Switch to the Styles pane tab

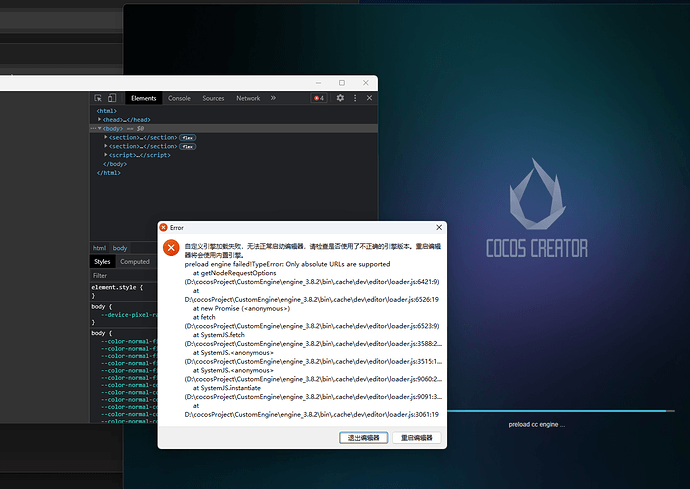pyautogui.click(x=102, y=261)
